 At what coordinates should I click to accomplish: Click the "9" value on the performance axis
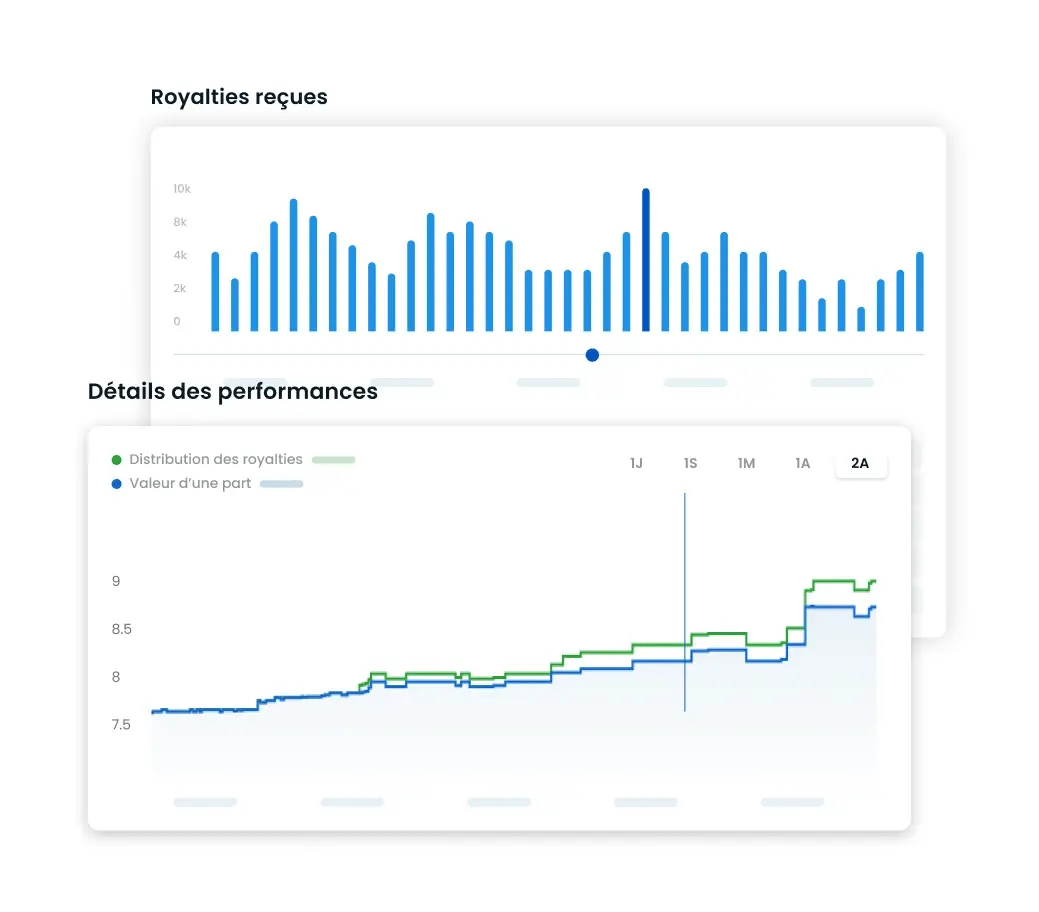[x=116, y=581]
